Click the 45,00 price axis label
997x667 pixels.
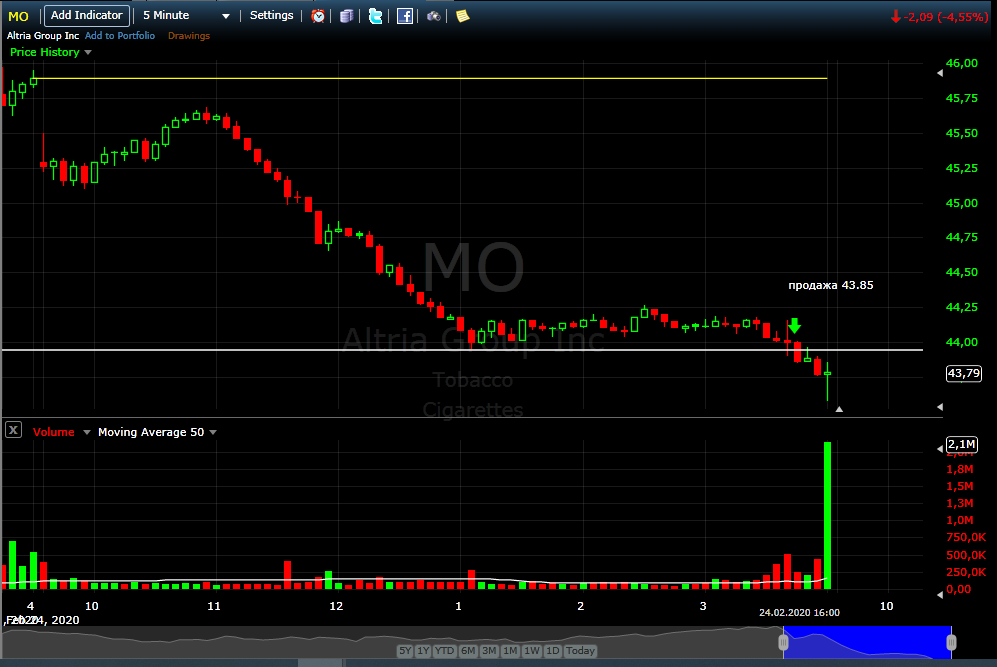pyautogui.click(x=961, y=203)
